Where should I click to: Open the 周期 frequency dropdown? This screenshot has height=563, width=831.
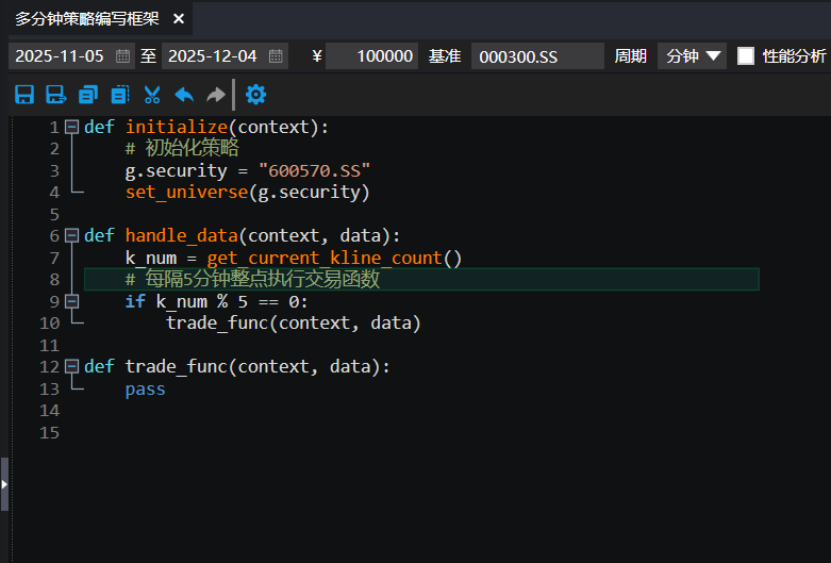[692, 56]
